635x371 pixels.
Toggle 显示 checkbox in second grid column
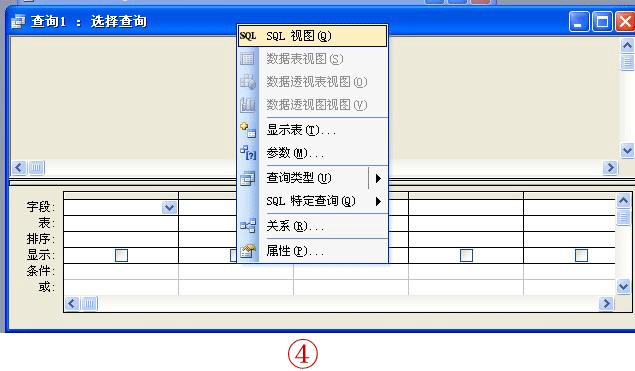234,256
